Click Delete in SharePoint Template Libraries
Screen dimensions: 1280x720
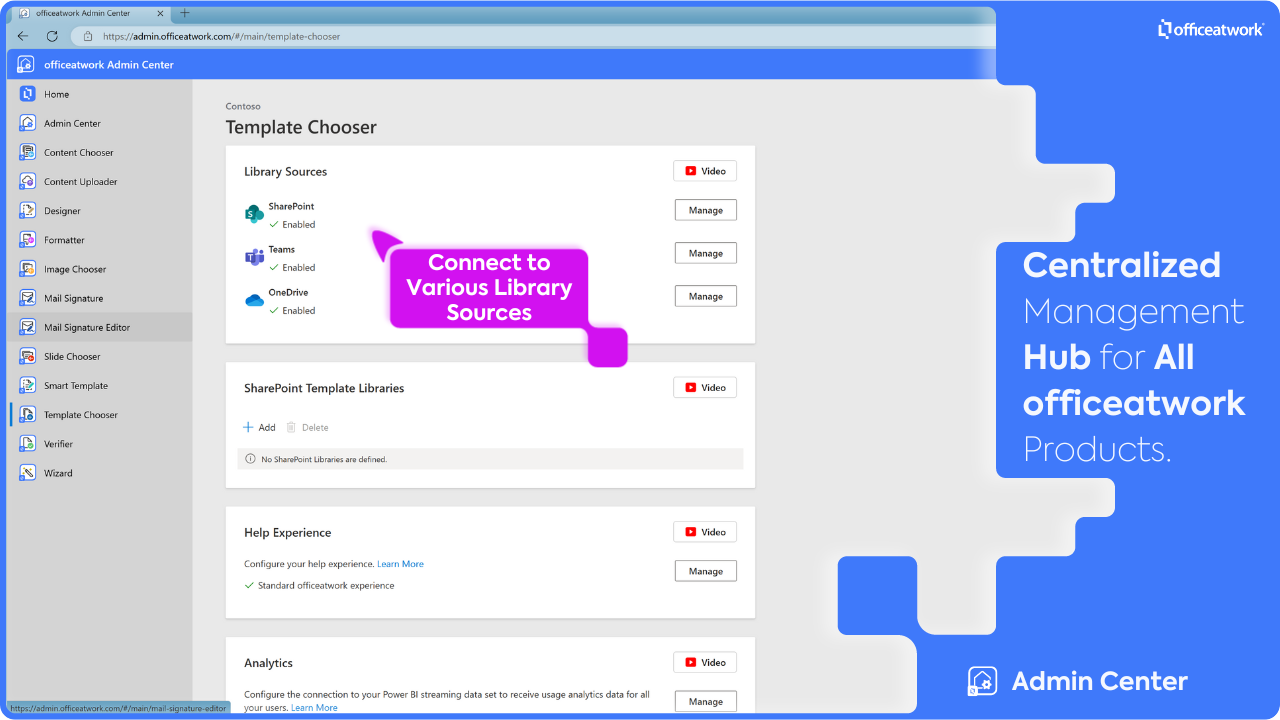point(307,427)
